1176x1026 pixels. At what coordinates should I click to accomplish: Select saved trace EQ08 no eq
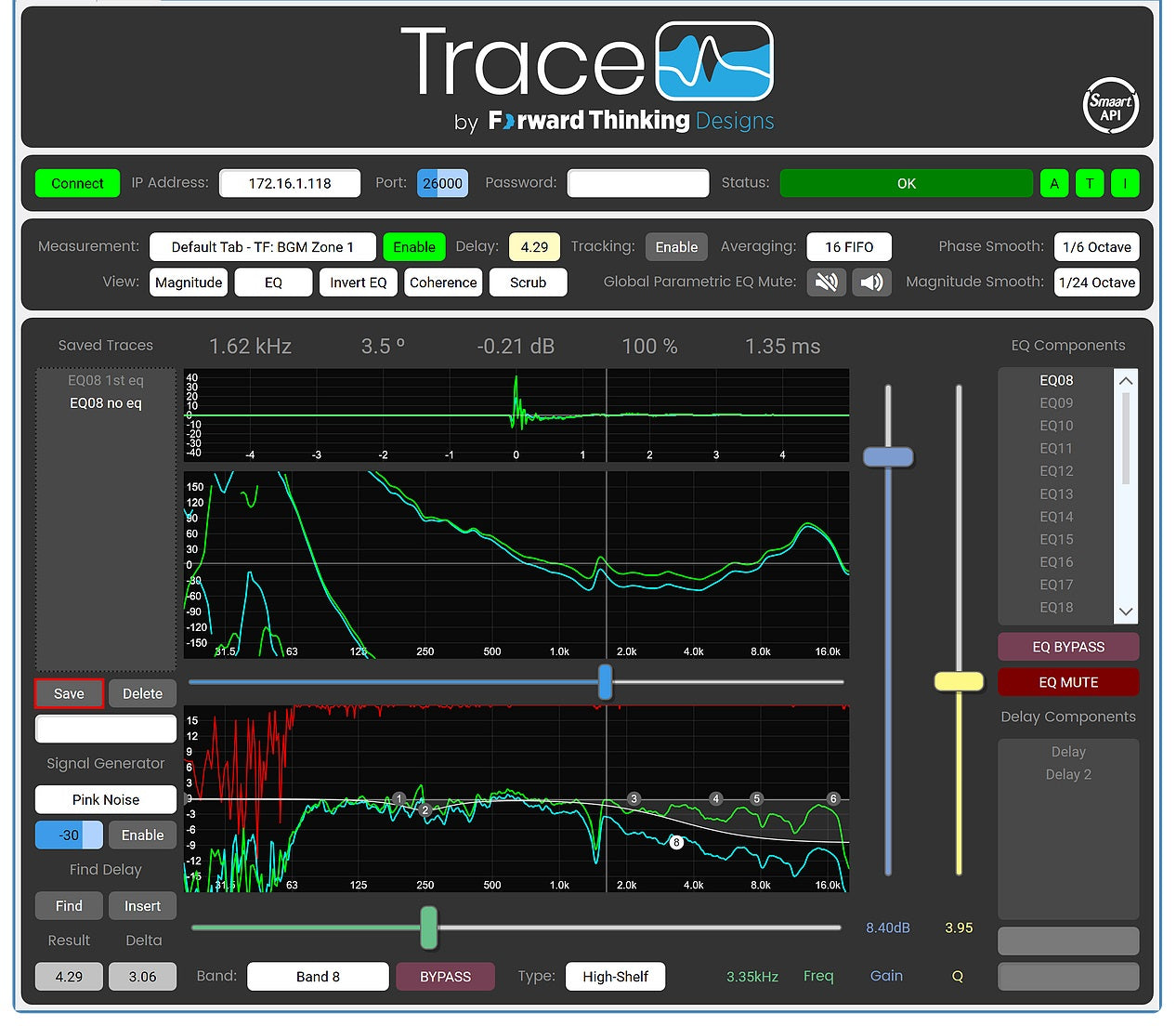[x=106, y=402]
